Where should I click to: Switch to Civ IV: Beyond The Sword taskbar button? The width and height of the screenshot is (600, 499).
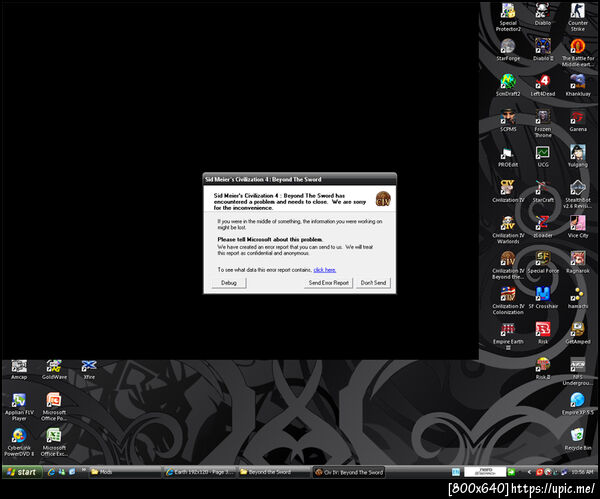coord(349,472)
